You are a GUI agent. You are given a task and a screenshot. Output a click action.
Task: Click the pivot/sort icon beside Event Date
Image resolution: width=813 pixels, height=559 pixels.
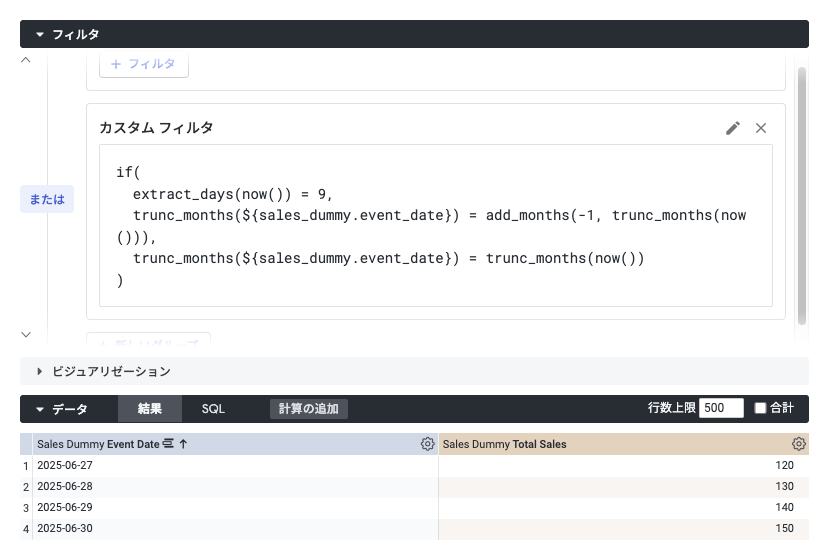pos(168,444)
